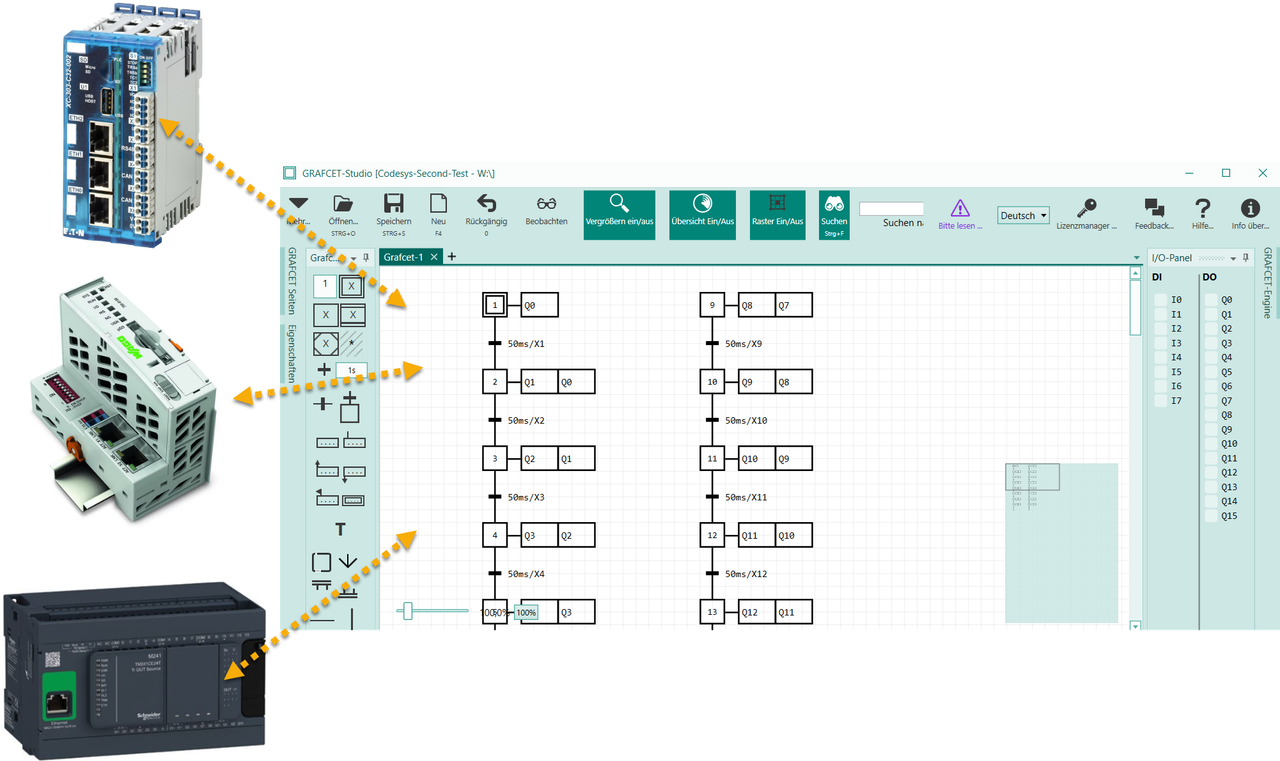Close the Grafcet-1 tab
The height and width of the screenshot is (761, 1280).
tap(434, 257)
